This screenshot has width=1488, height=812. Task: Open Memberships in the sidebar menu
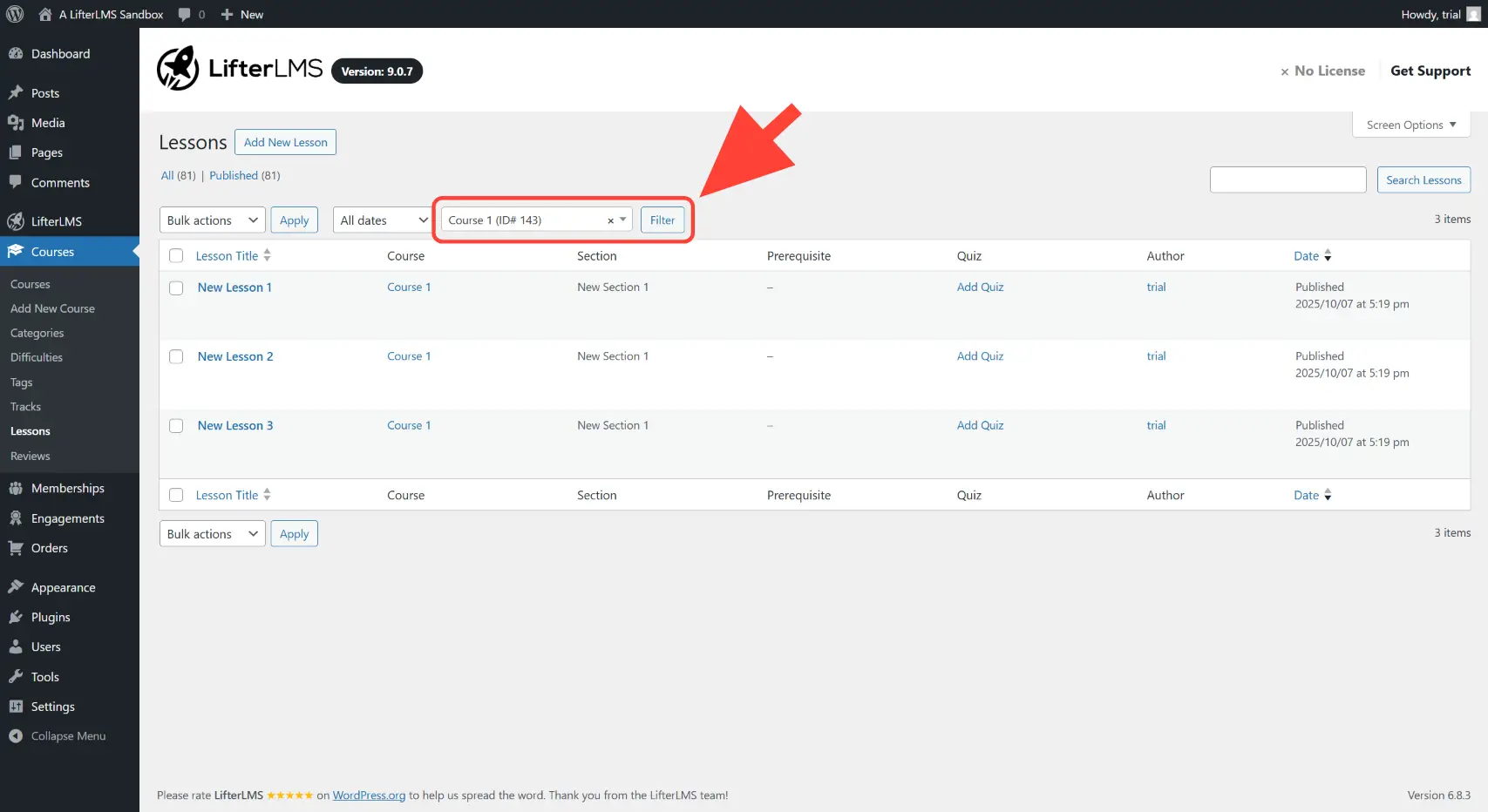[x=67, y=488]
